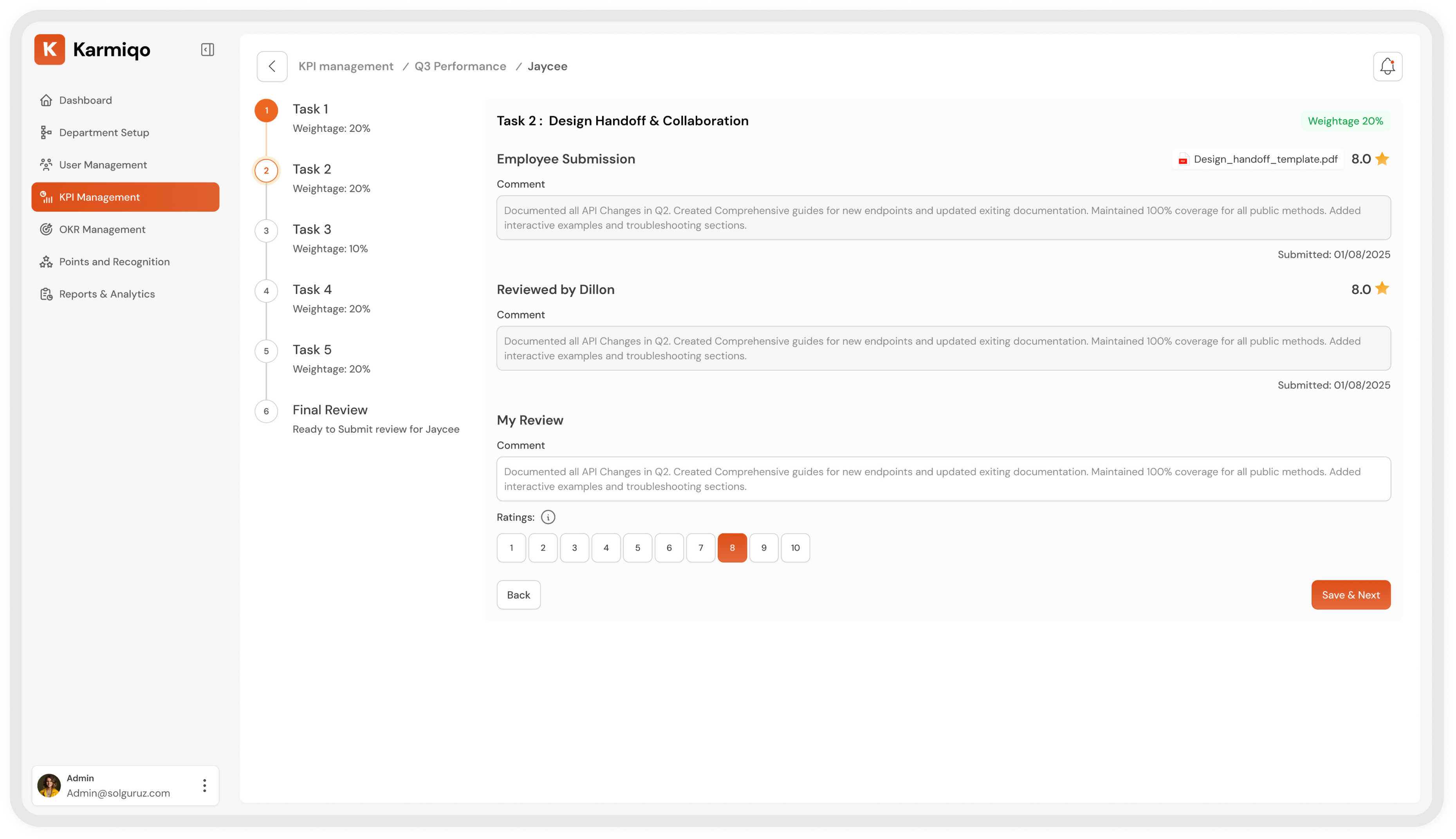Click into My Review comment field
The height and width of the screenshot is (839, 1456).
click(x=944, y=479)
